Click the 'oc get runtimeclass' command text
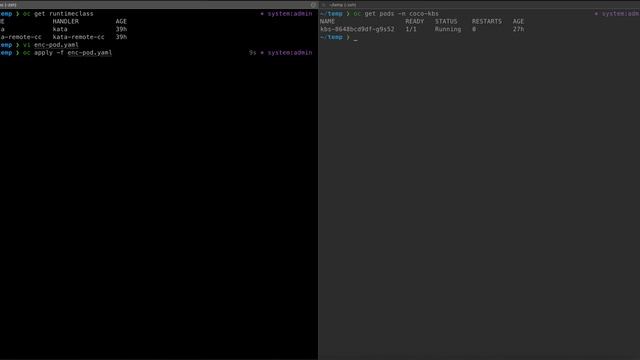 tap(58, 13)
